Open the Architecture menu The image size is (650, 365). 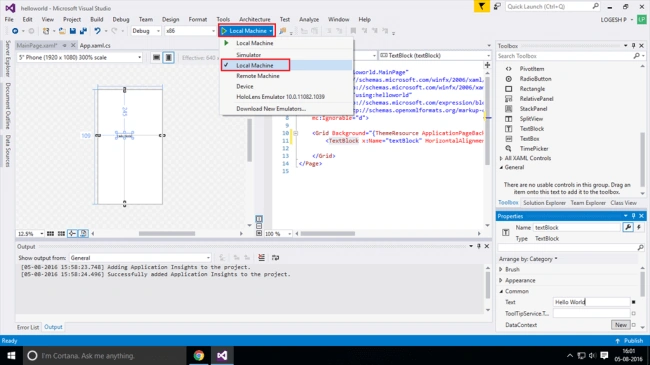[x=255, y=19]
